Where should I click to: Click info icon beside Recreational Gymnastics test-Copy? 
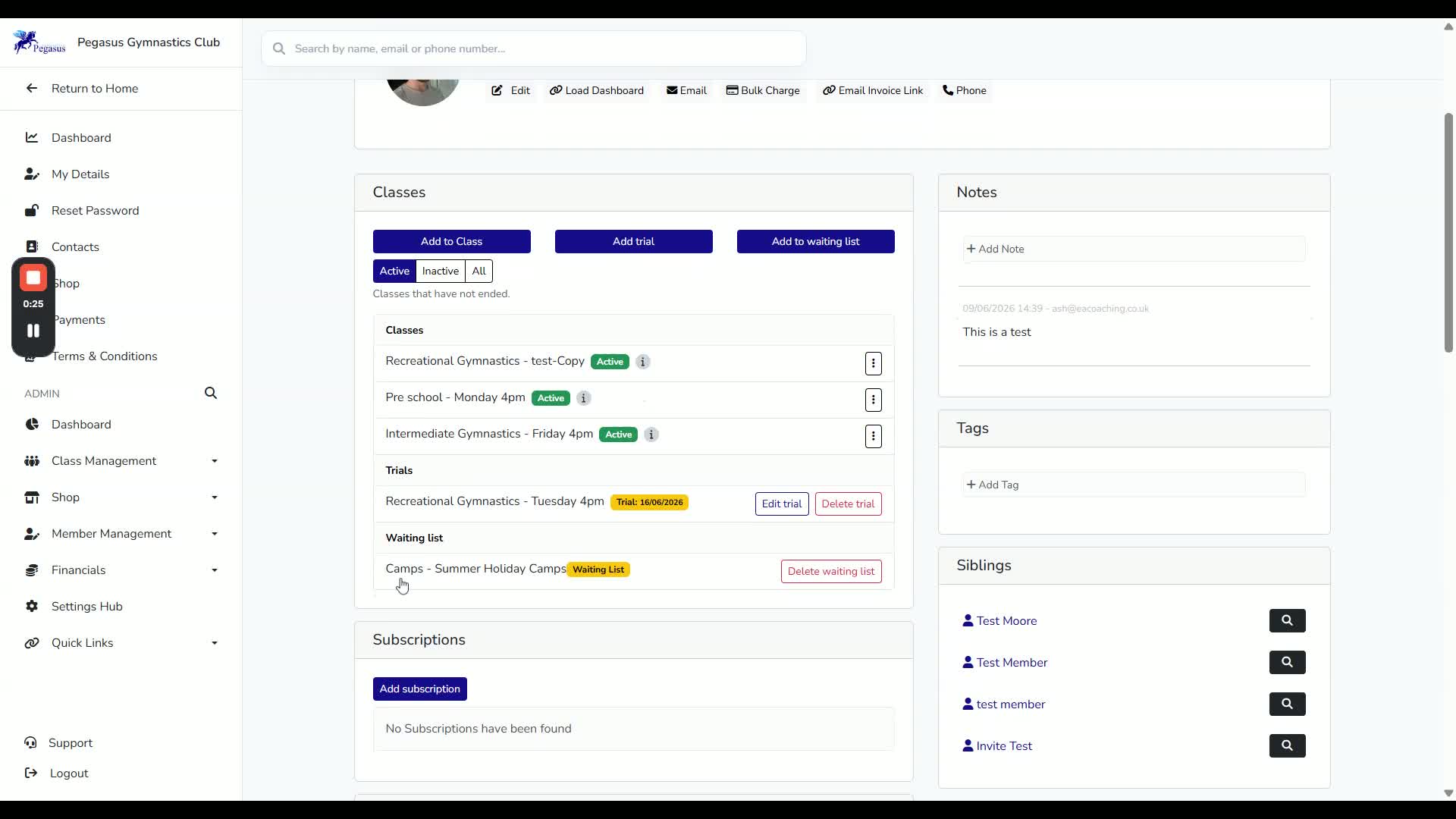coord(642,362)
